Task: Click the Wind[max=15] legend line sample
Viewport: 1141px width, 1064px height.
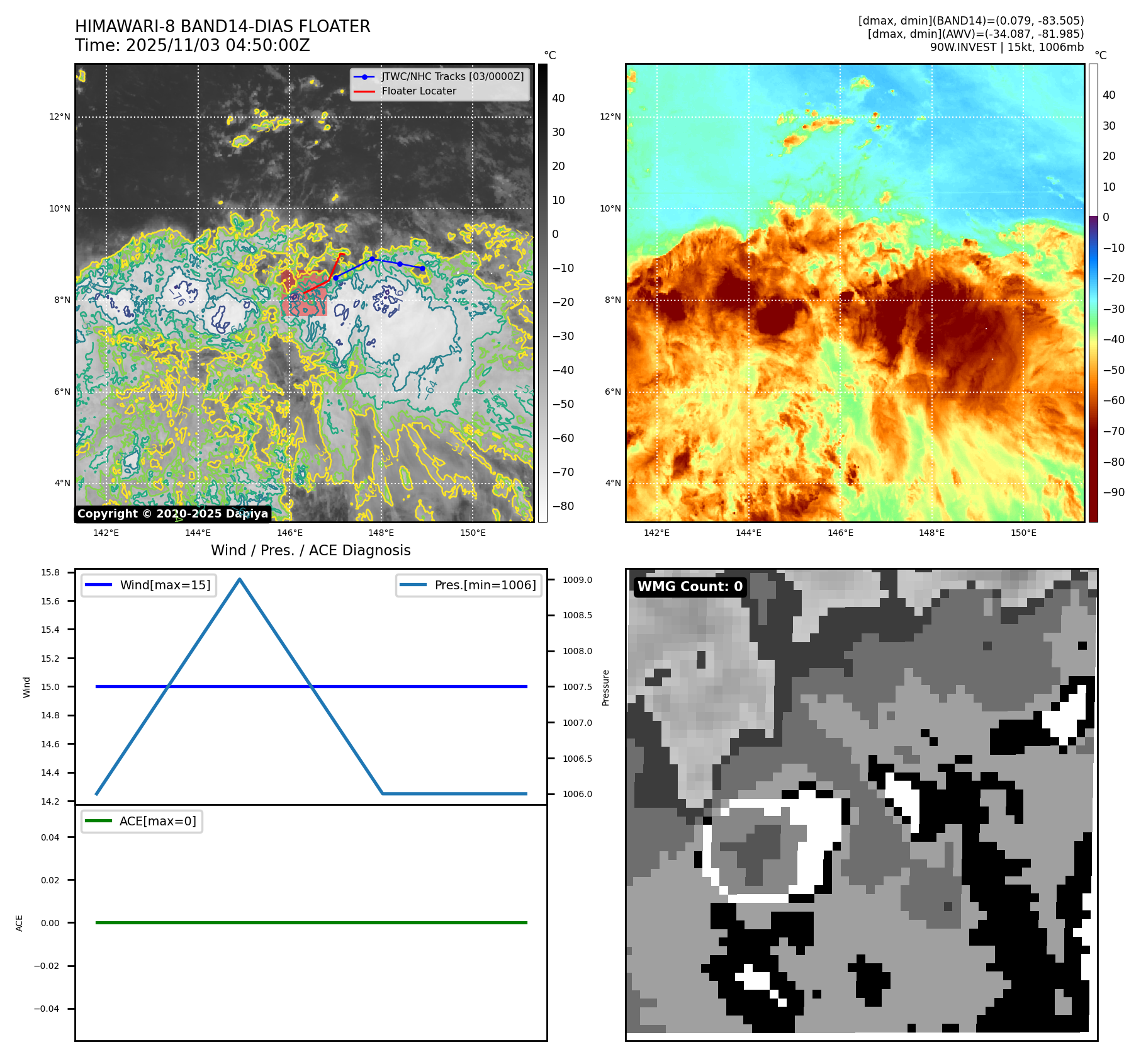Action: pyautogui.click(x=98, y=585)
